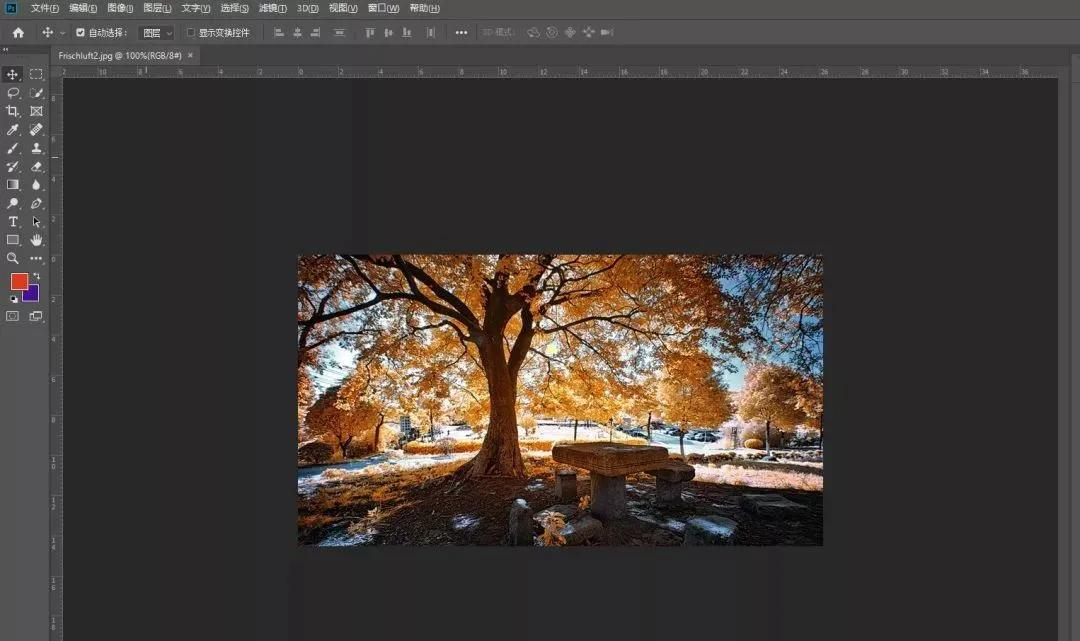This screenshot has height=641, width=1080.
Task: Select the Gradient tool
Action: click(x=13, y=185)
